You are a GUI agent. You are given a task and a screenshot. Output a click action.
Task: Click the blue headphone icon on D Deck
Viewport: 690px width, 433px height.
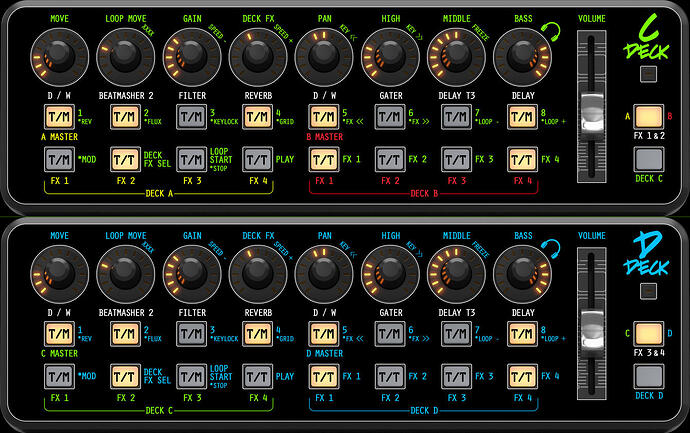pos(551,249)
